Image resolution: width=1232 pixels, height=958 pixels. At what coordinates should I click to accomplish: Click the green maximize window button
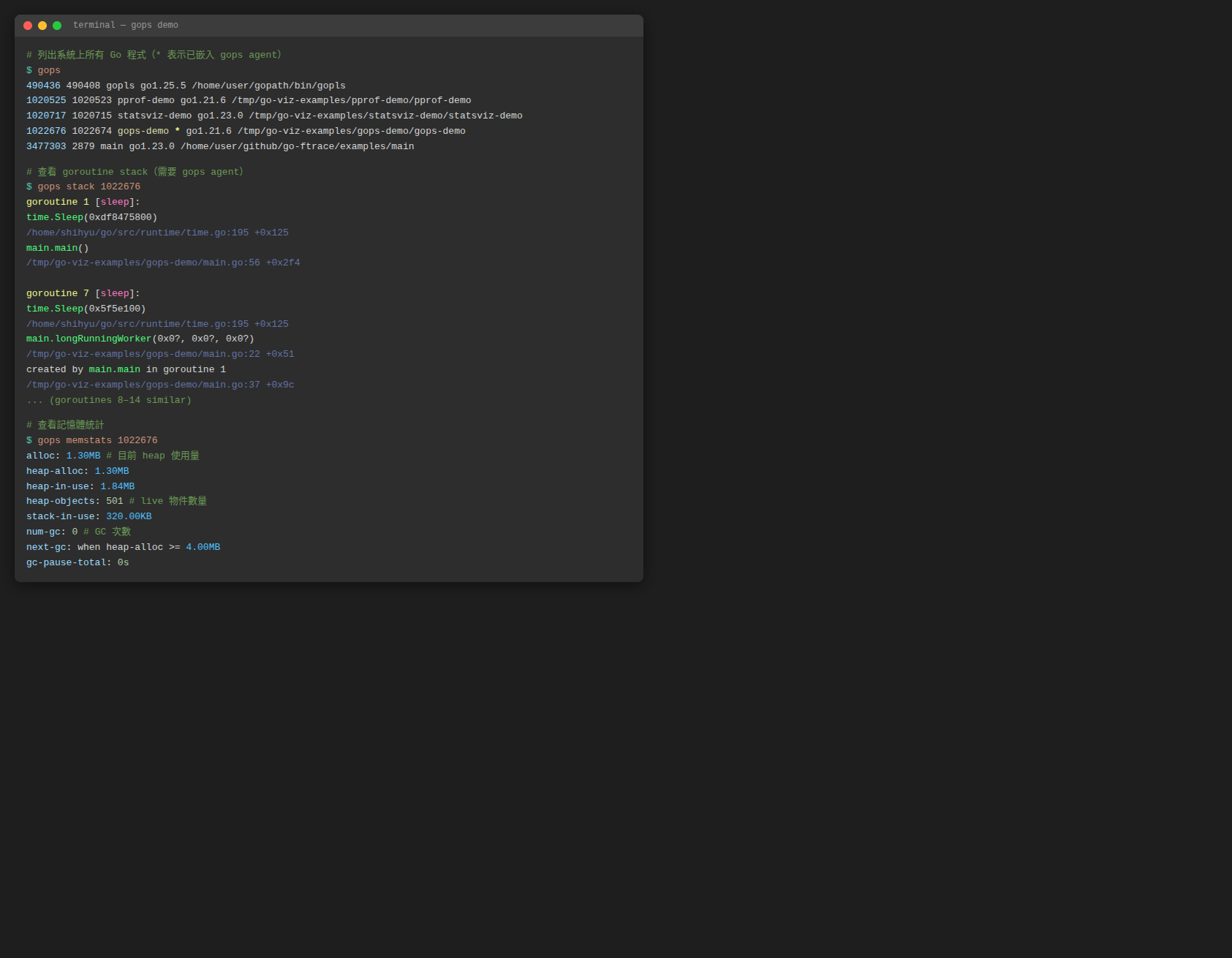57,26
